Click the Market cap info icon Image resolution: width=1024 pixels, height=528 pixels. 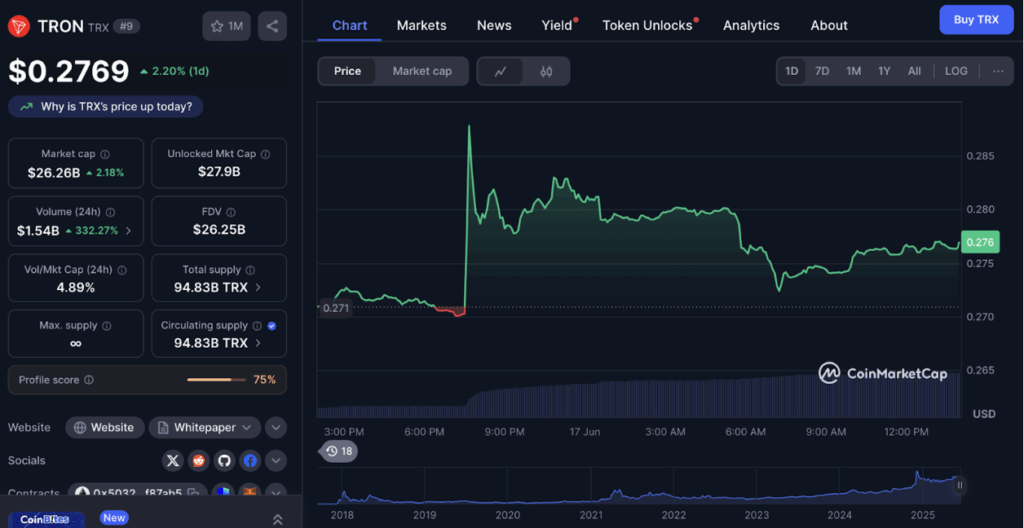(105, 154)
